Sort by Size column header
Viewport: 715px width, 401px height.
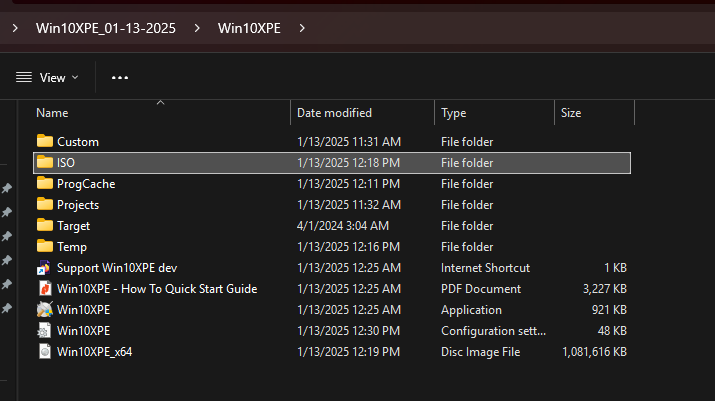(571, 113)
